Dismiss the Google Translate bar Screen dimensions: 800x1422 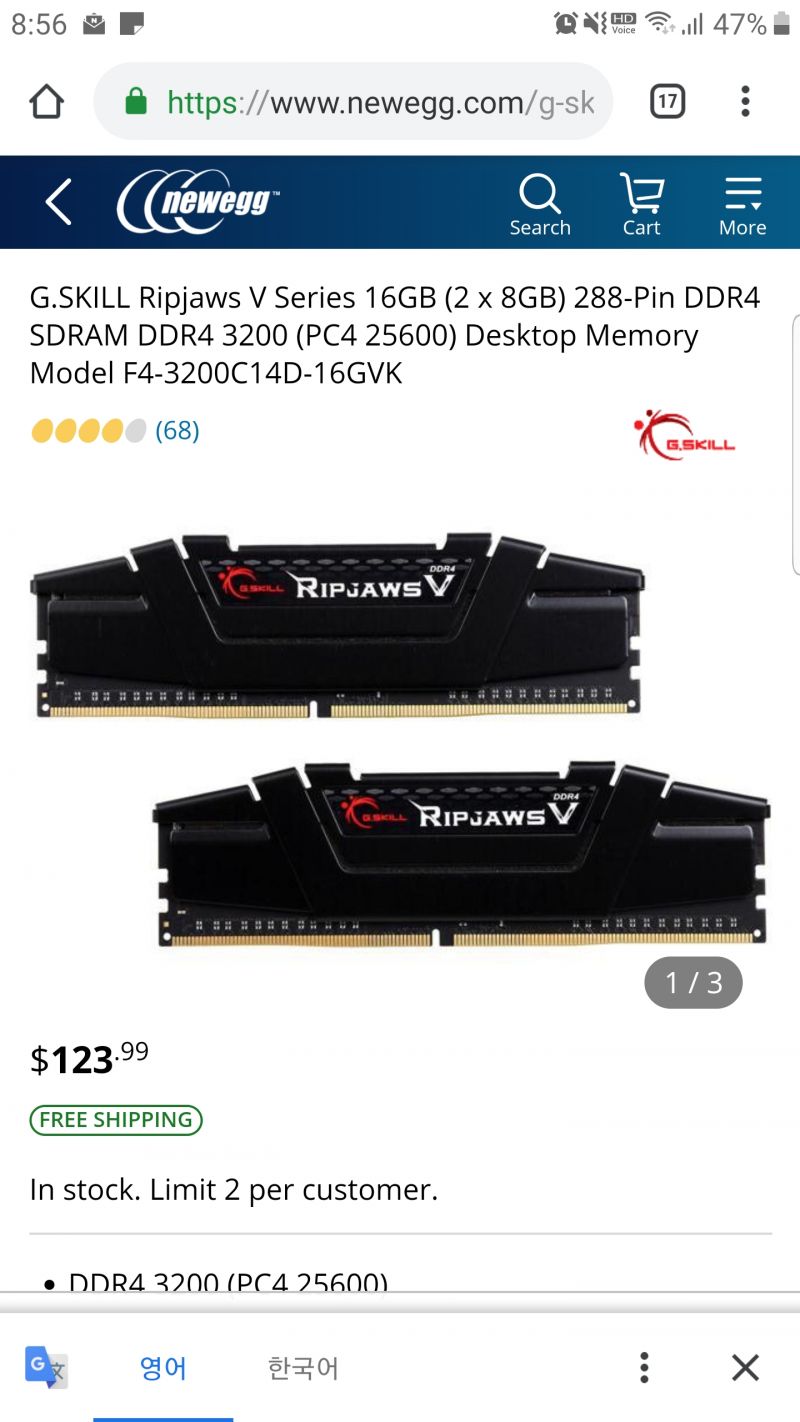pos(745,1367)
